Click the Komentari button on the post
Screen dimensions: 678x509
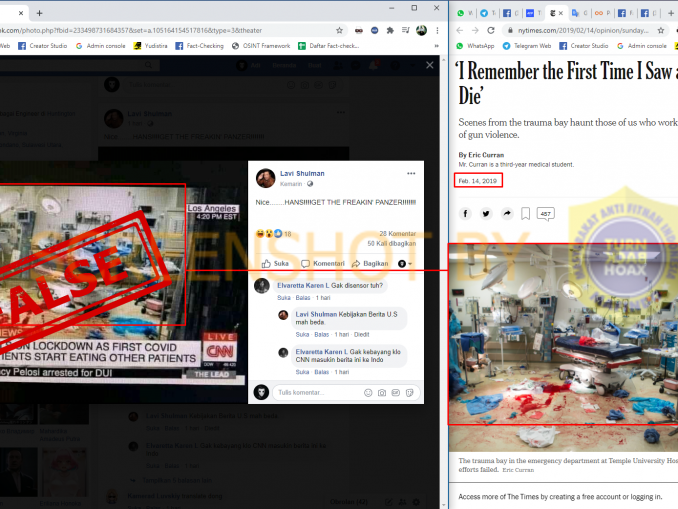pyautogui.click(x=323, y=263)
